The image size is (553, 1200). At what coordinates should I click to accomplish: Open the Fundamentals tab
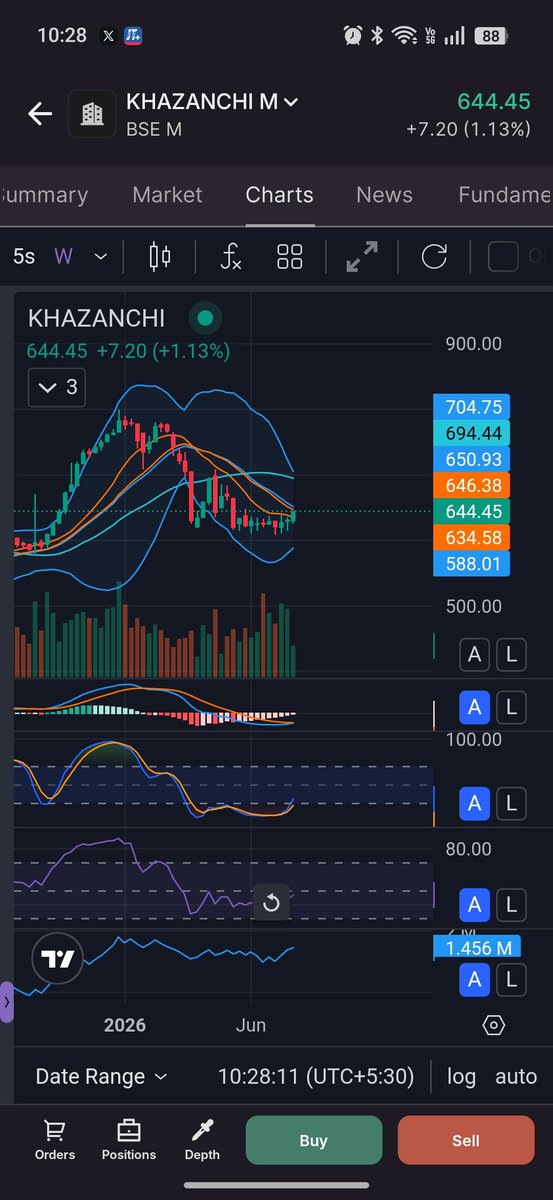505,195
